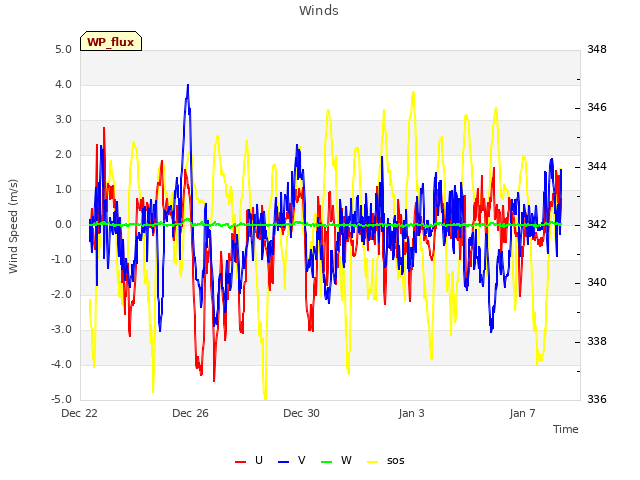The image size is (640, 480).
Task: Click the 'Winds' chart title
Action: click(x=319, y=11)
